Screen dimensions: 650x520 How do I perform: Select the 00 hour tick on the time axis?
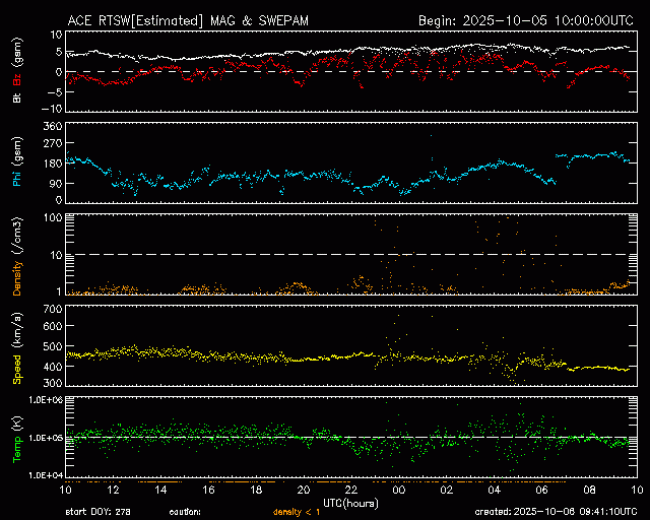pos(399,490)
